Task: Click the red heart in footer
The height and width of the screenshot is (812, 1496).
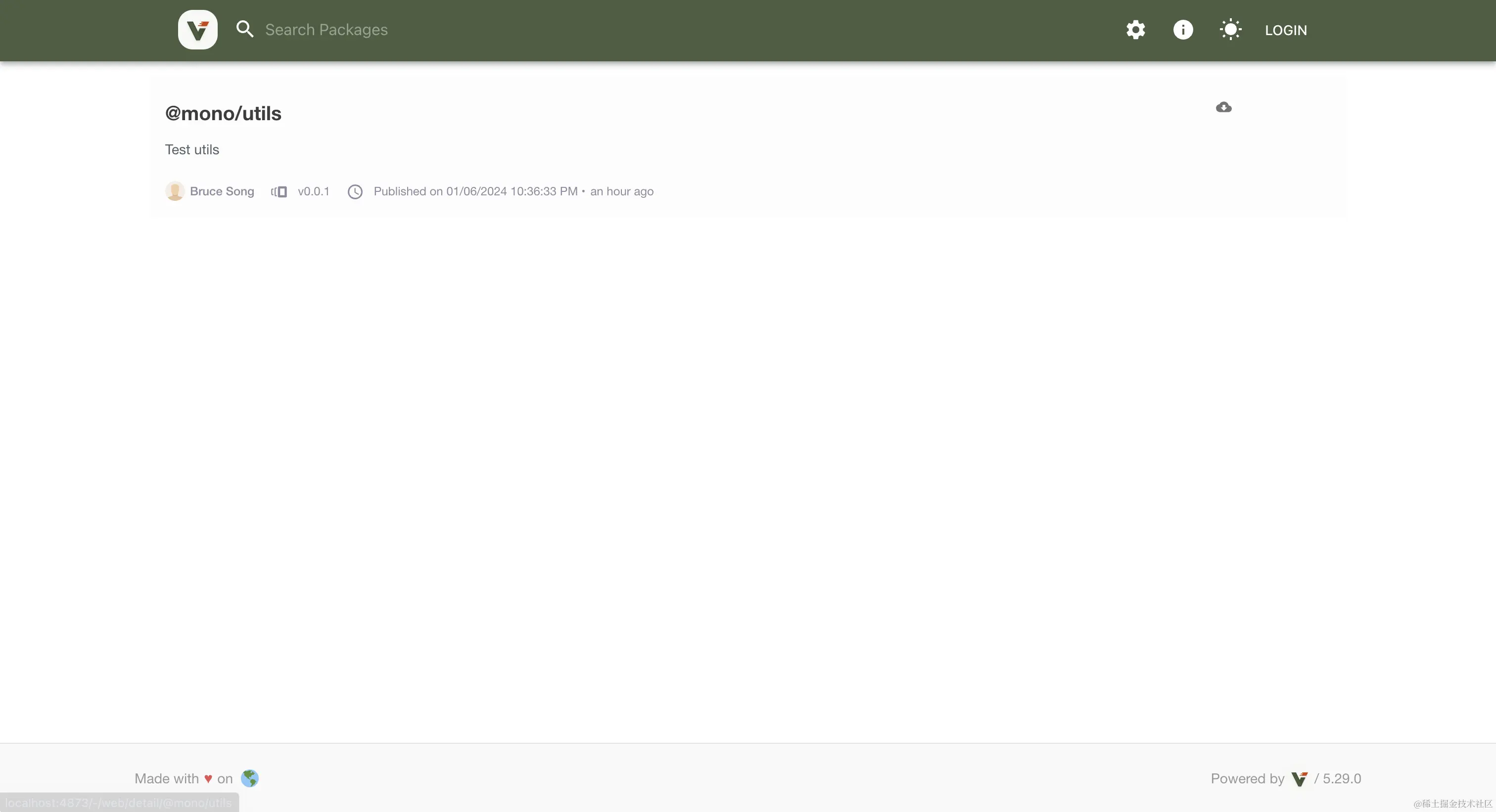Action: (208, 779)
